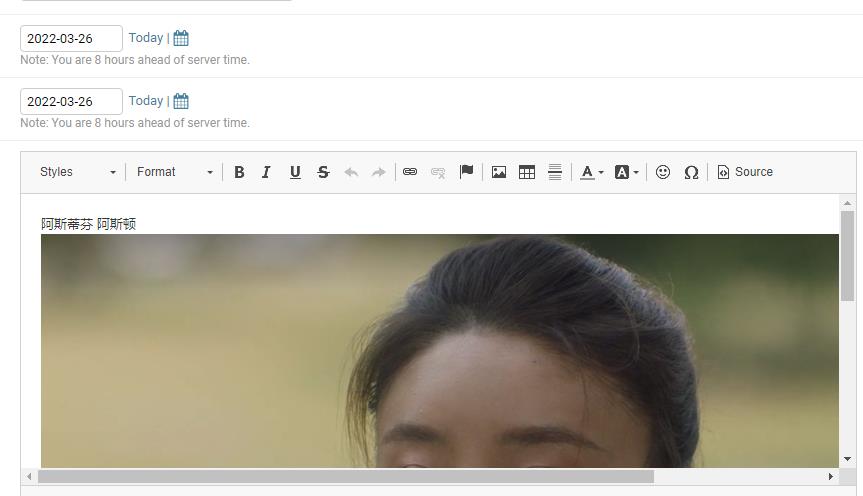Insert a table into the editor
Image resolution: width=863 pixels, height=496 pixels.
point(527,172)
